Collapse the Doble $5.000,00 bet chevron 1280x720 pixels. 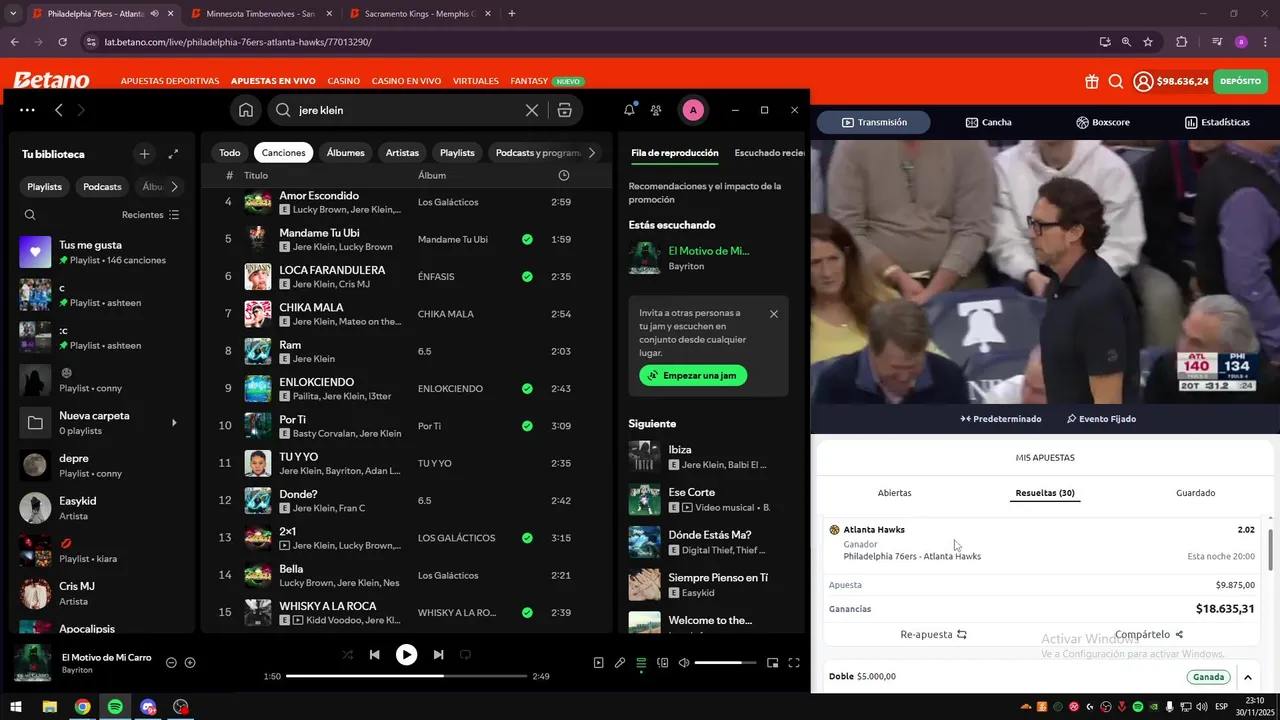pyautogui.click(x=1248, y=677)
